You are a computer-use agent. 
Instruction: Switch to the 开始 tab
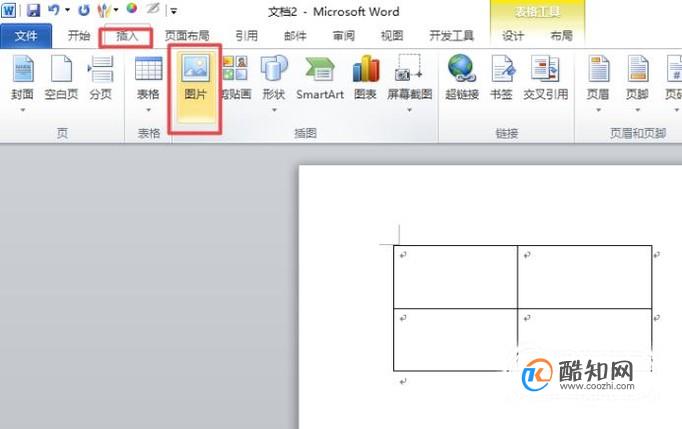click(79, 36)
